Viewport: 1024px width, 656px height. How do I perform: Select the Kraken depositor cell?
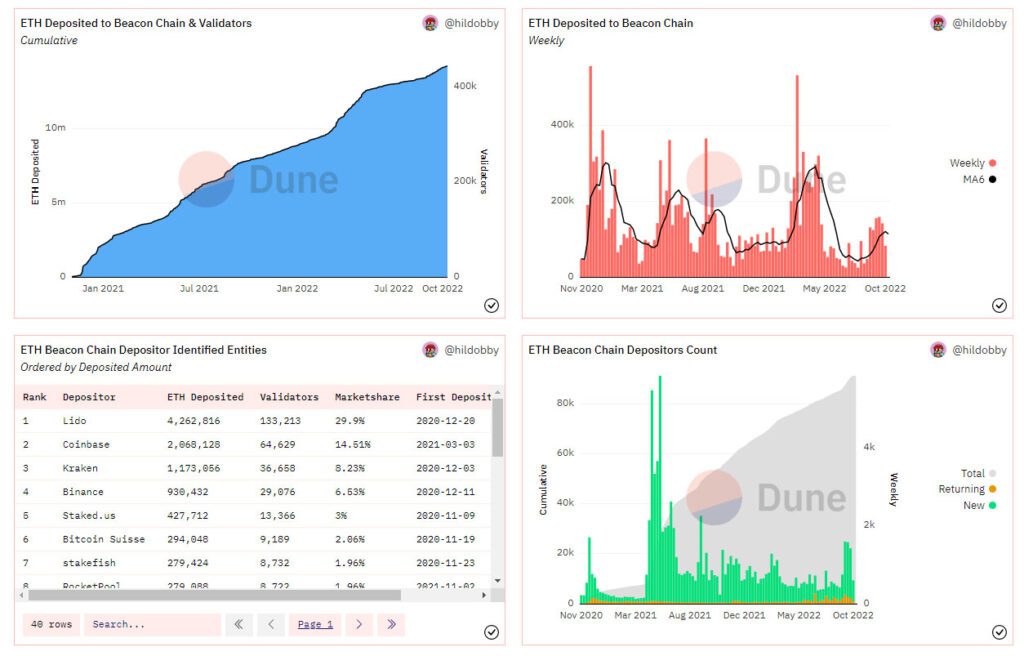[x=80, y=468]
